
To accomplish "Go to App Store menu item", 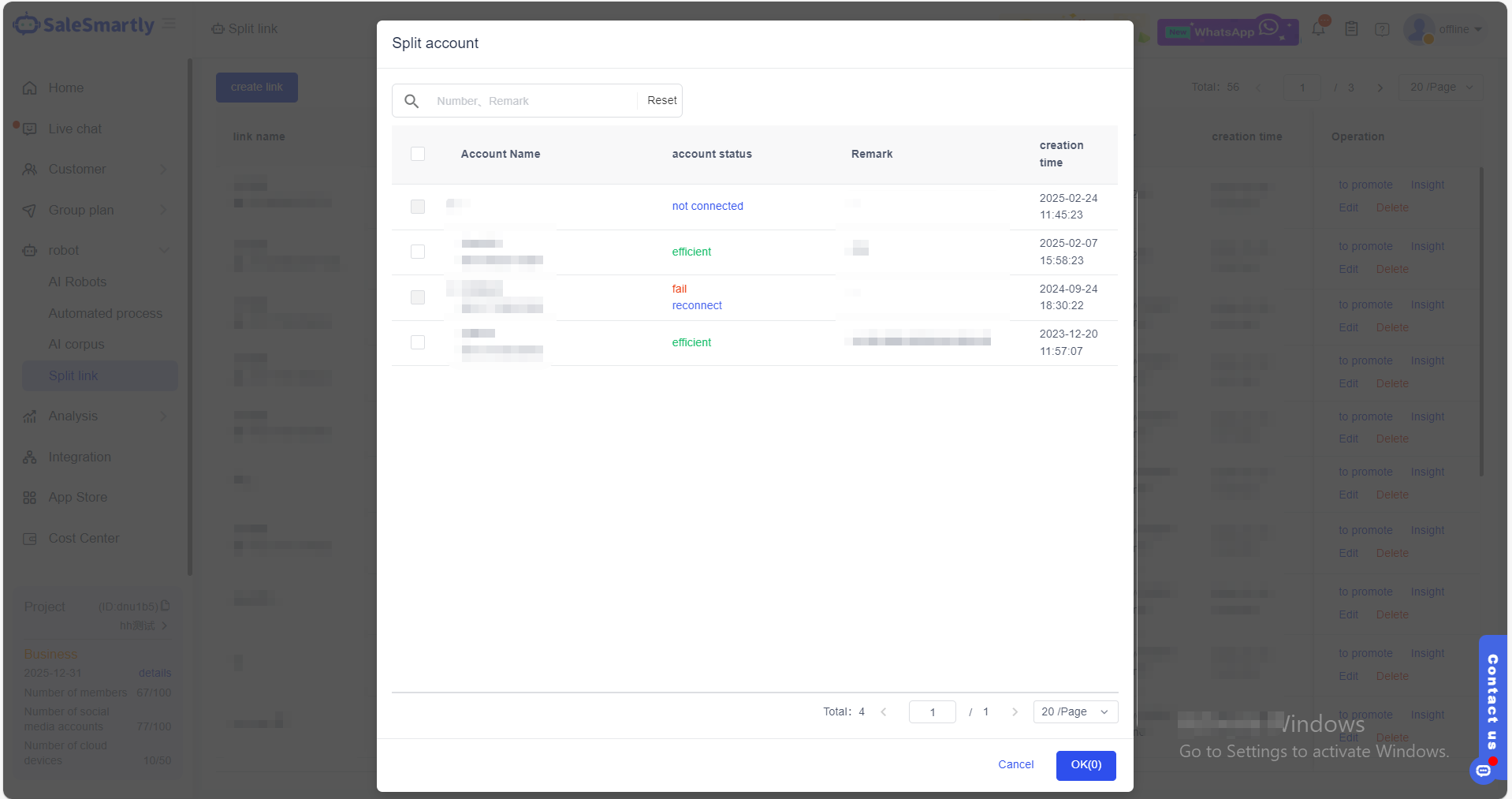I will (77, 497).
